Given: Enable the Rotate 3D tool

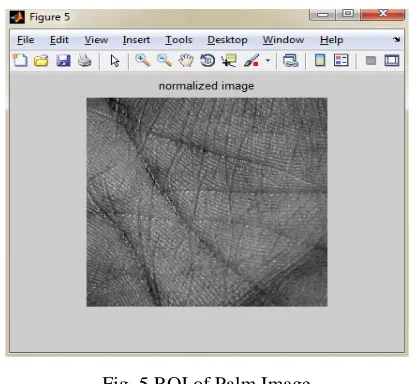Looking at the screenshot, I should [207, 61].
